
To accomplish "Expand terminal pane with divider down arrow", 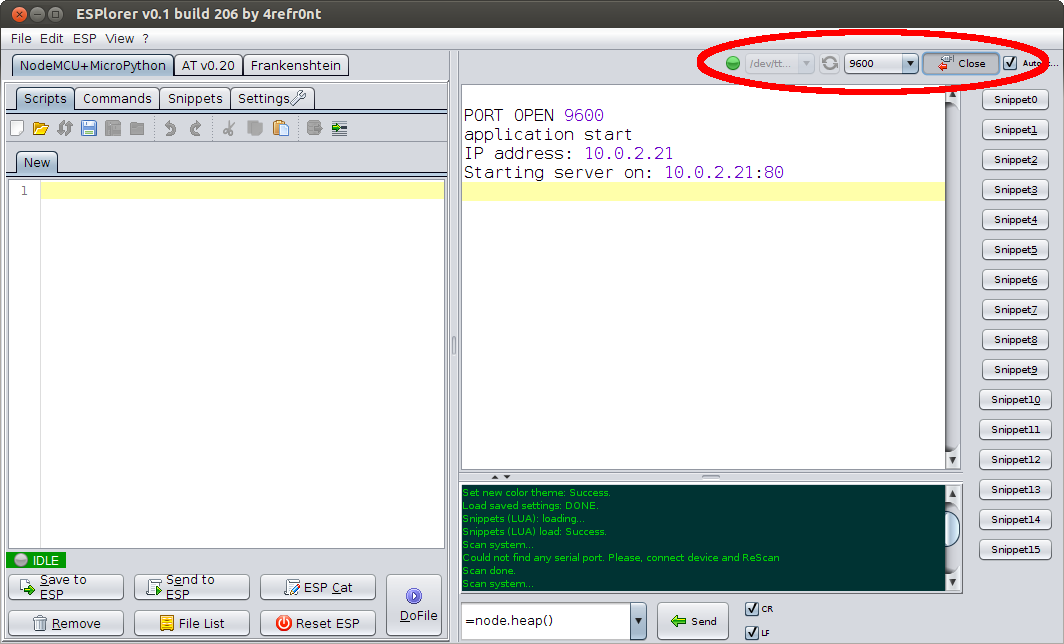I will [x=507, y=477].
